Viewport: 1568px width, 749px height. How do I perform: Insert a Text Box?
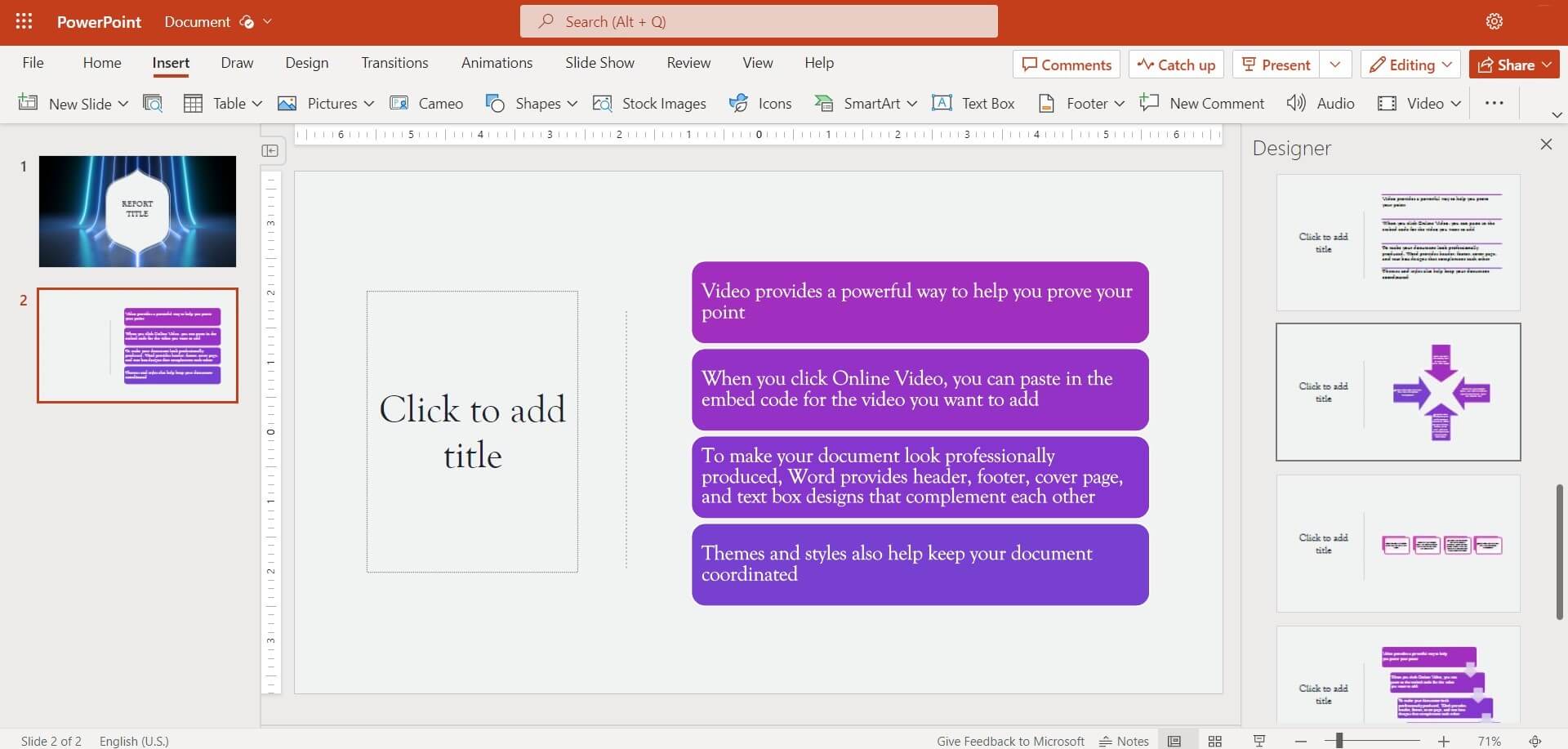(x=974, y=103)
